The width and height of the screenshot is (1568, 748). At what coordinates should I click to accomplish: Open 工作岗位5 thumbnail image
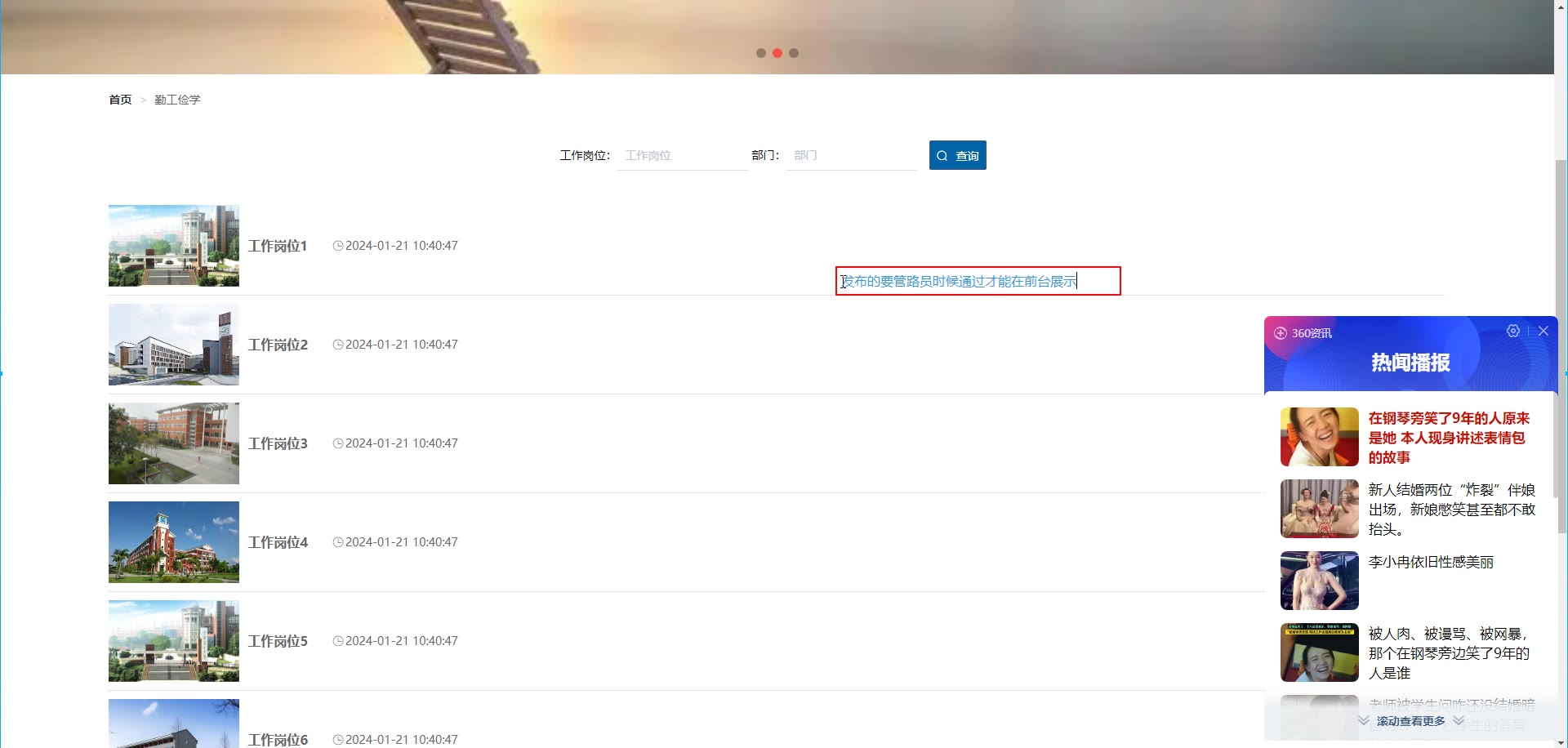174,641
